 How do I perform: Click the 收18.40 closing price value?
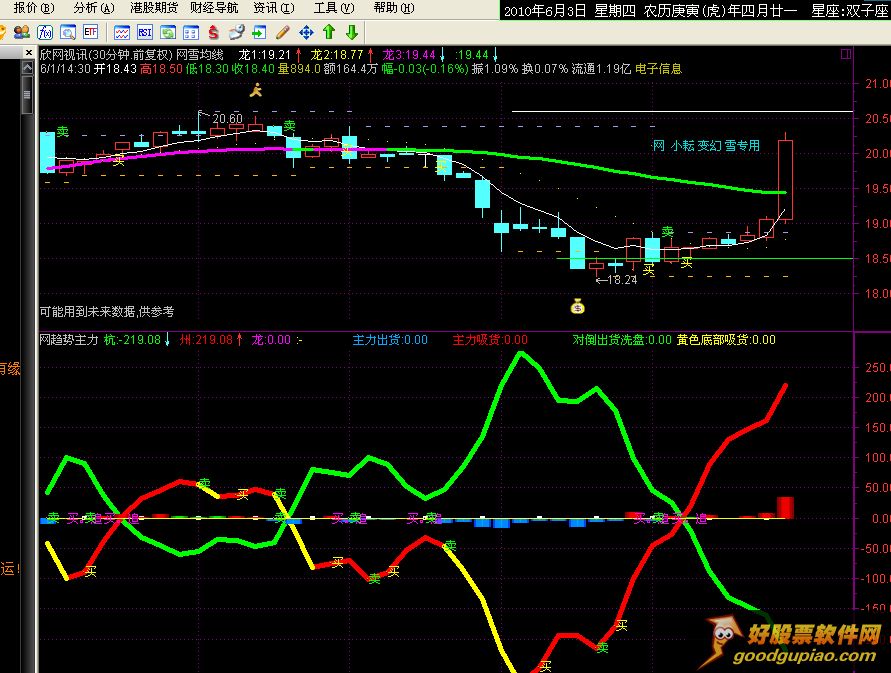click(253, 69)
